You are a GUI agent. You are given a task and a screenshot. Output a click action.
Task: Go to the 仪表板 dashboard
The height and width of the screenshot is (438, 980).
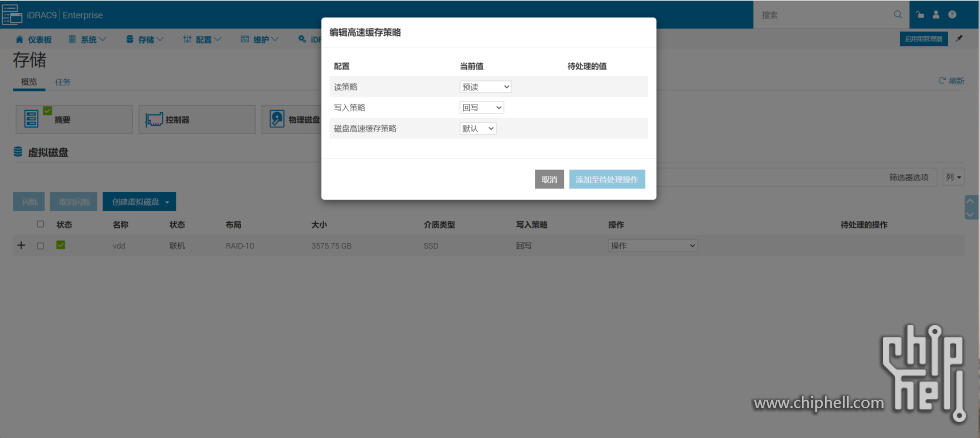(34, 39)
